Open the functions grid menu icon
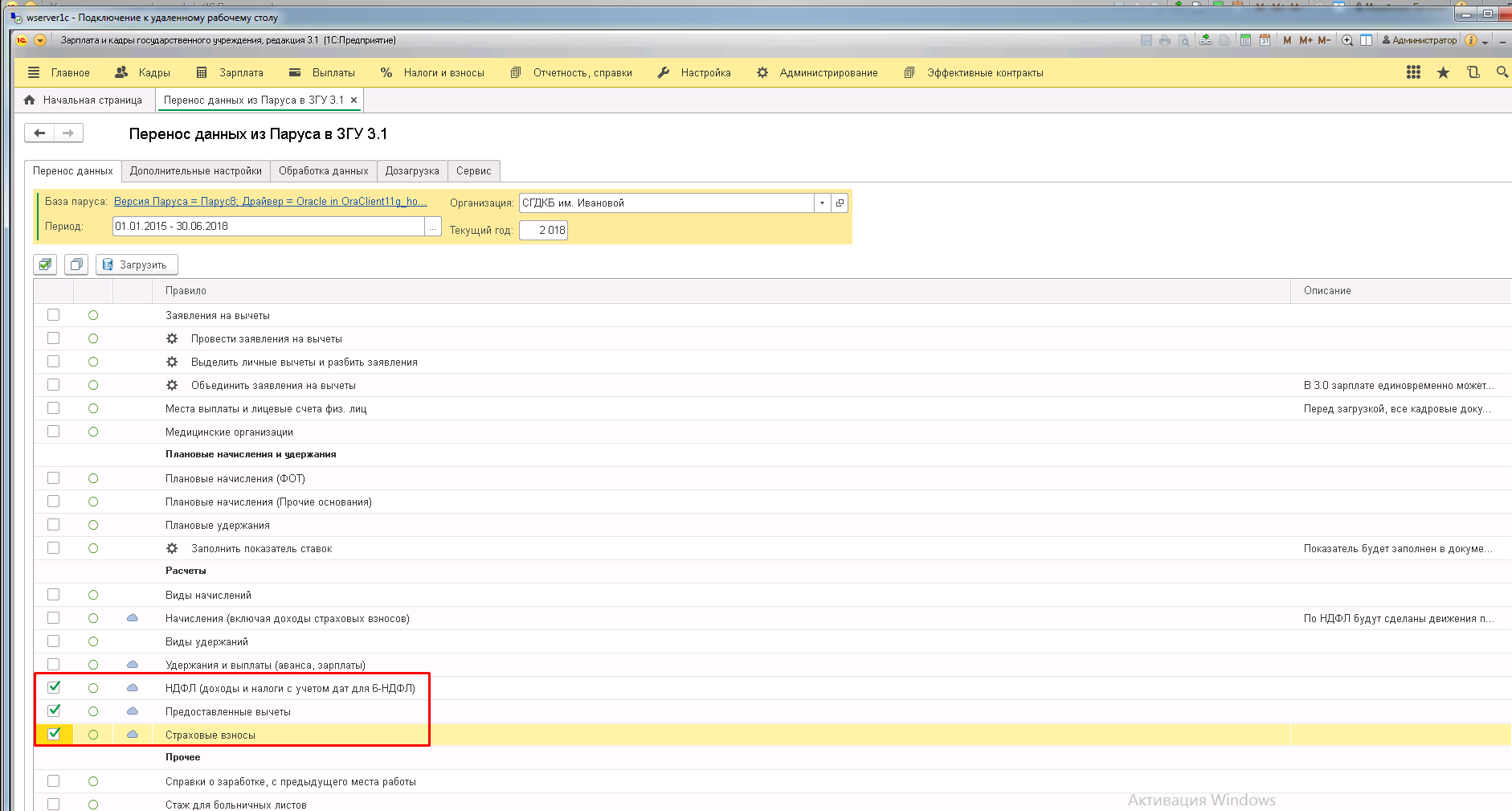Image resolution: width=1512 pixels, height=811 pixels. pyautogui.click(x=1413, y=72)
